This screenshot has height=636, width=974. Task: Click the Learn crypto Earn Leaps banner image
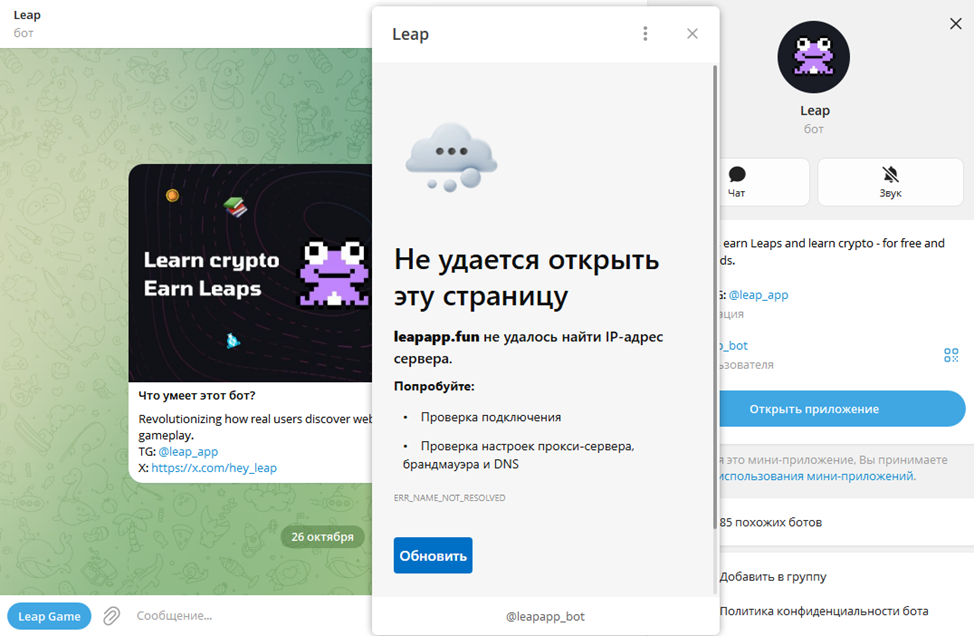click(x=250, y=273)
